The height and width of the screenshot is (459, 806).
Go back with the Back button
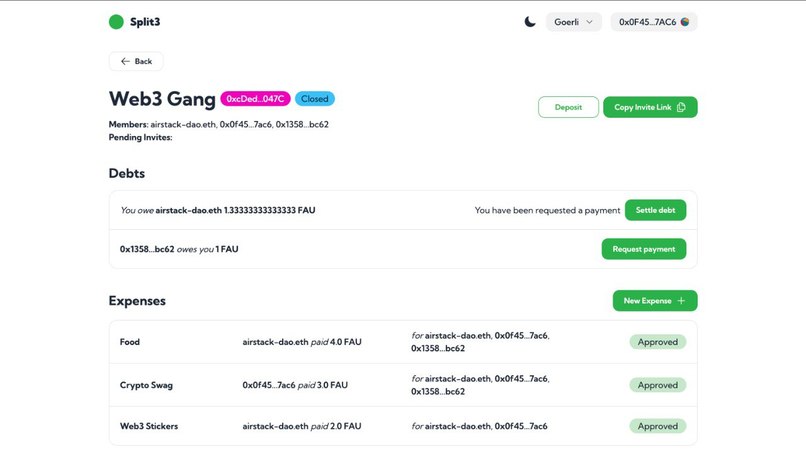(136, 61)
